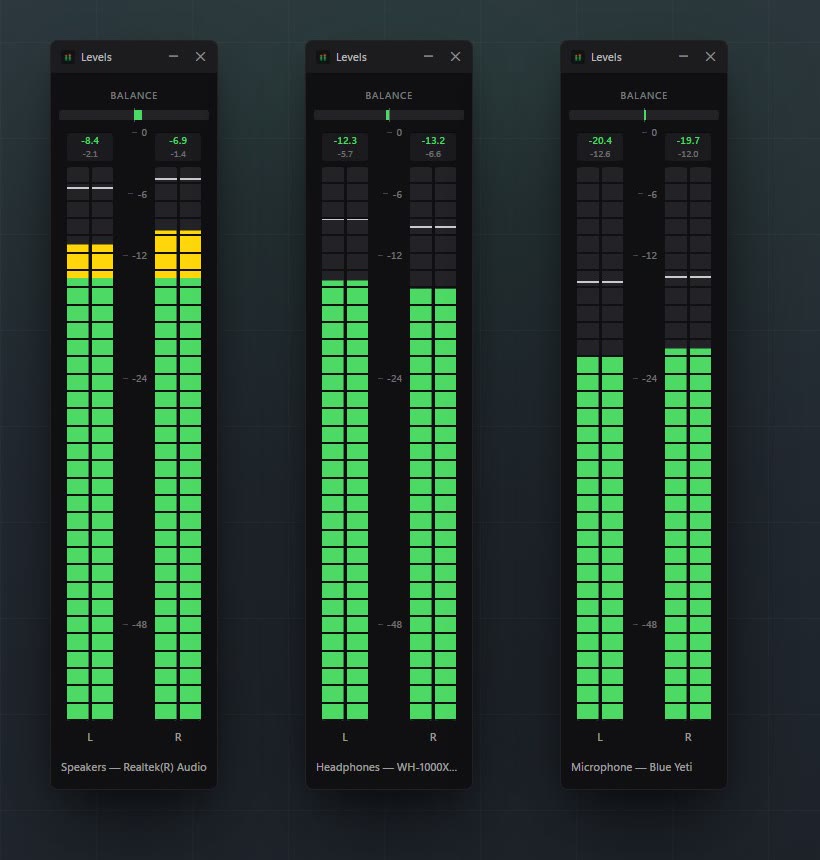Viewport: 820px width, 860px height.
Task: Click the L channel label in Headphones window
Action: (345, 737)
